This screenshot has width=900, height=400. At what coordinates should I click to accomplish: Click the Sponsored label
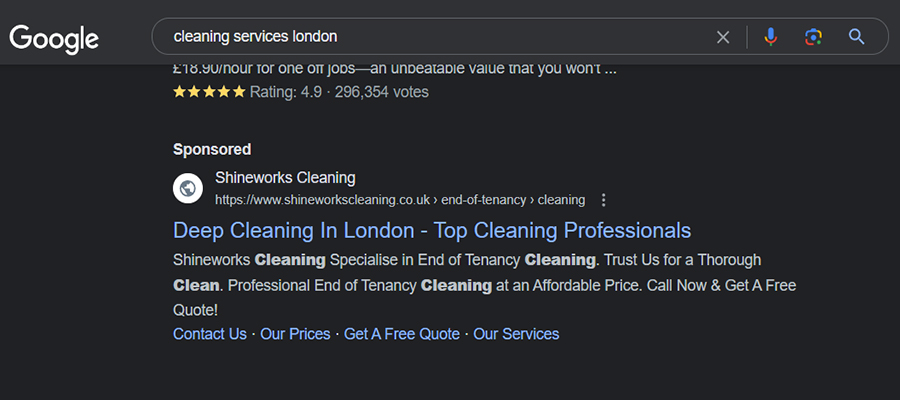(212, 150)
